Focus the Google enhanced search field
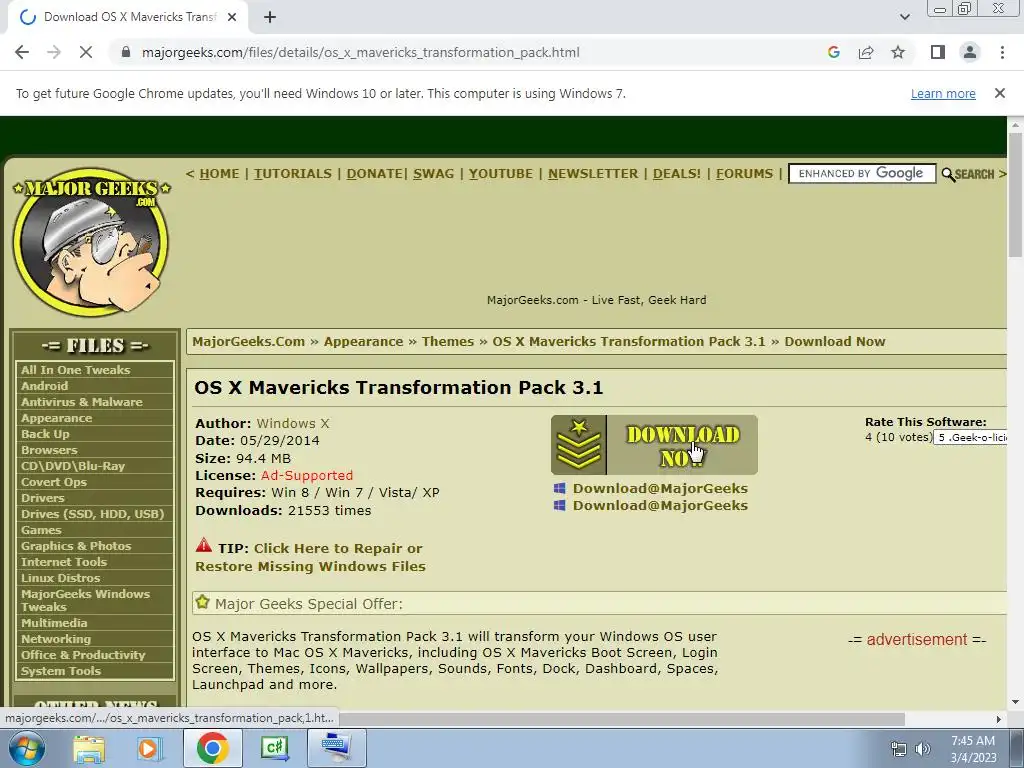Screen dimensions: 1024x768 [862, 174]
